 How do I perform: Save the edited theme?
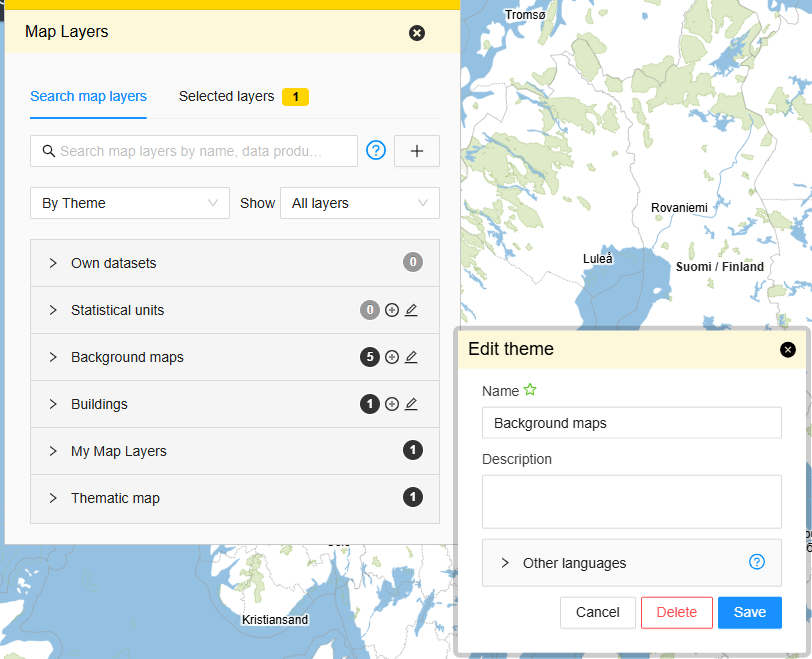tap(749, 612)
